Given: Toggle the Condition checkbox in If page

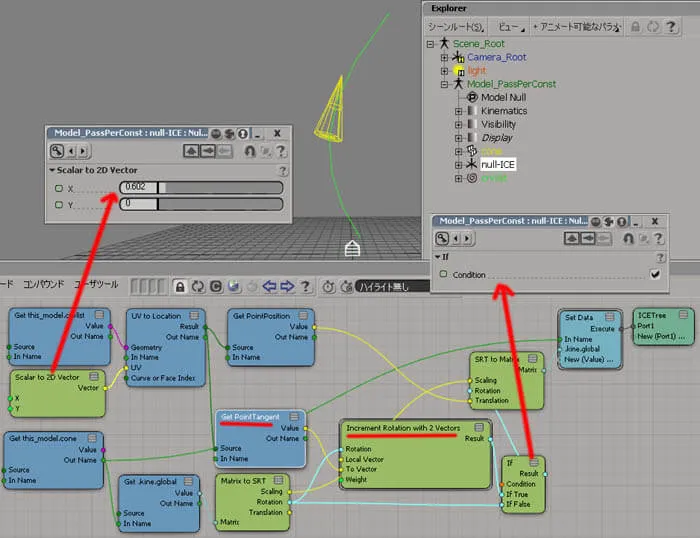Looking at the screenshot, I should 655,274.
